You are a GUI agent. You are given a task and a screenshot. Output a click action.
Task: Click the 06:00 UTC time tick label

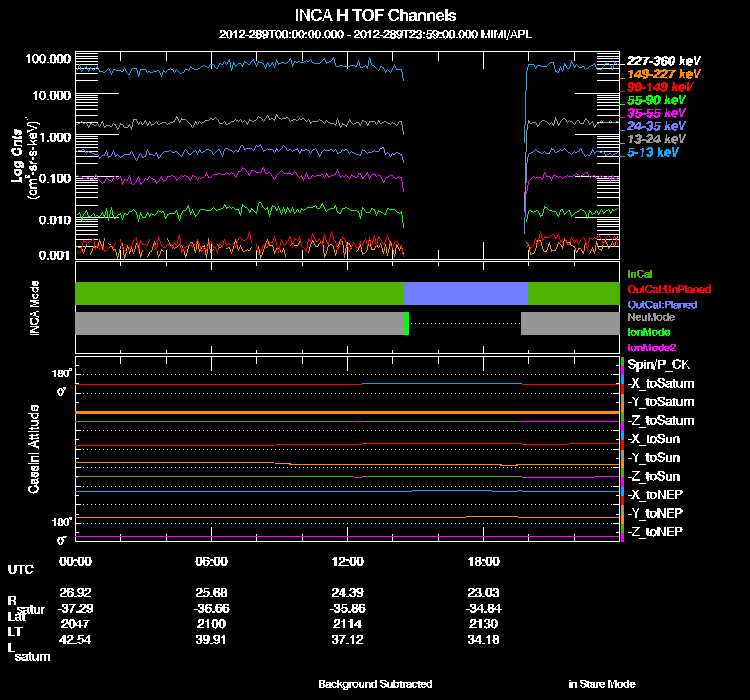point(212,561)
